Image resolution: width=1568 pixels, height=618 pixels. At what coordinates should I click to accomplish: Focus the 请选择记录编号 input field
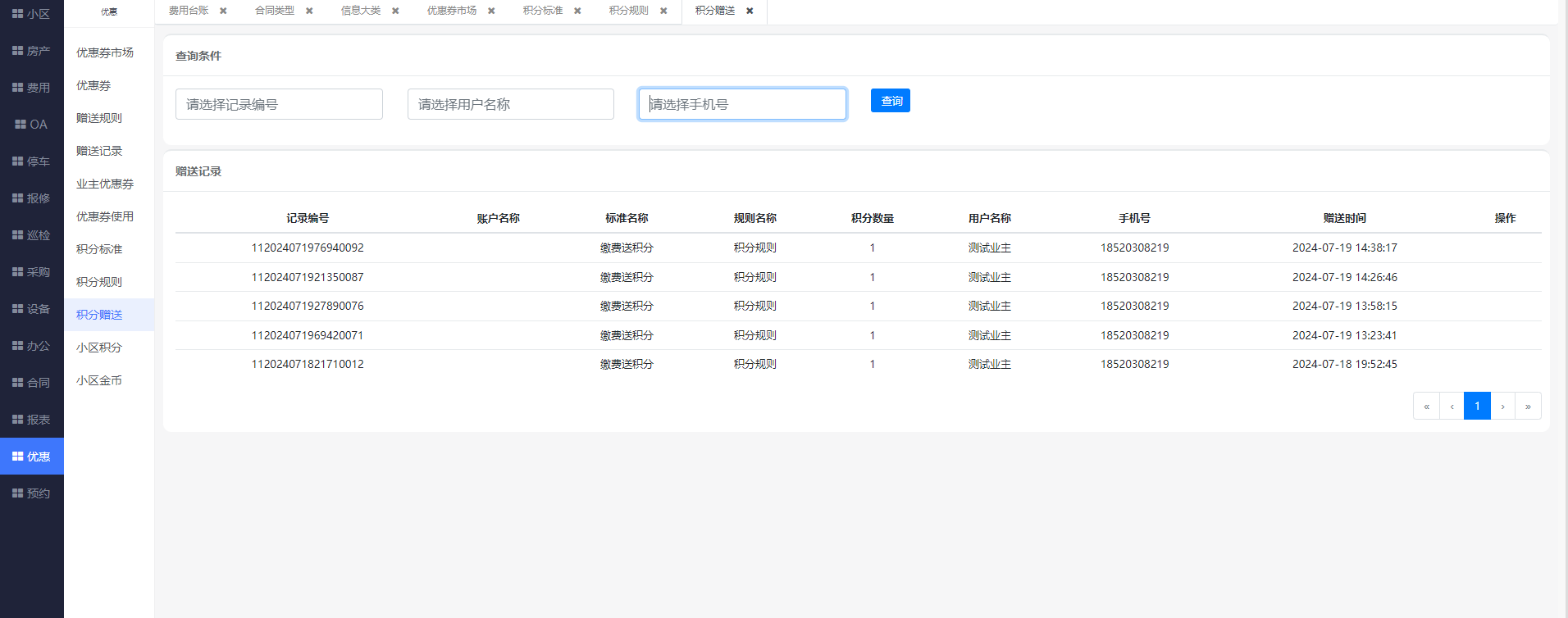279,104
